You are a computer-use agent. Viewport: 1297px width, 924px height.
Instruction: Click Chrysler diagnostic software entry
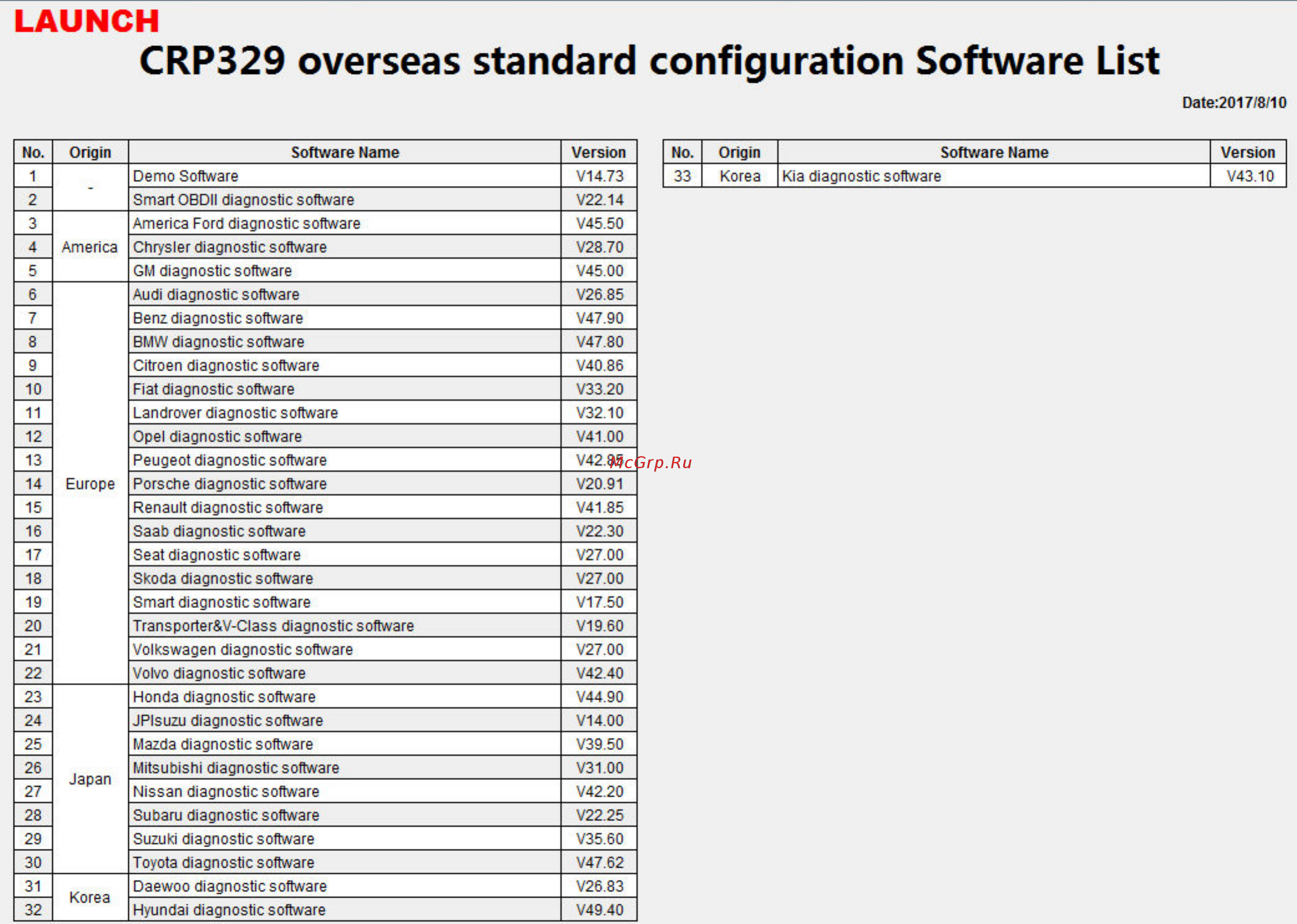pos(345,247)
